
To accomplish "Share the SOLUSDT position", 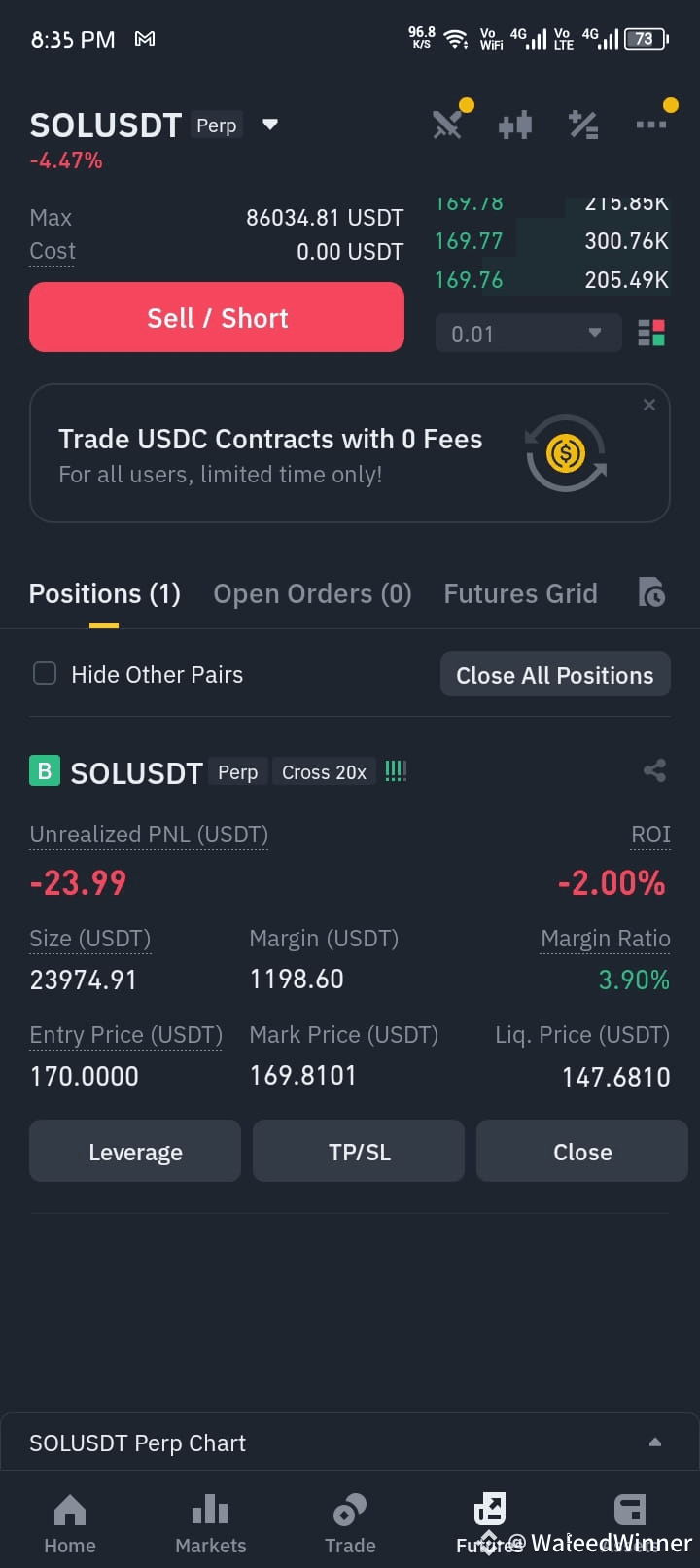I will pyautogui.click(x=655, y=771).
